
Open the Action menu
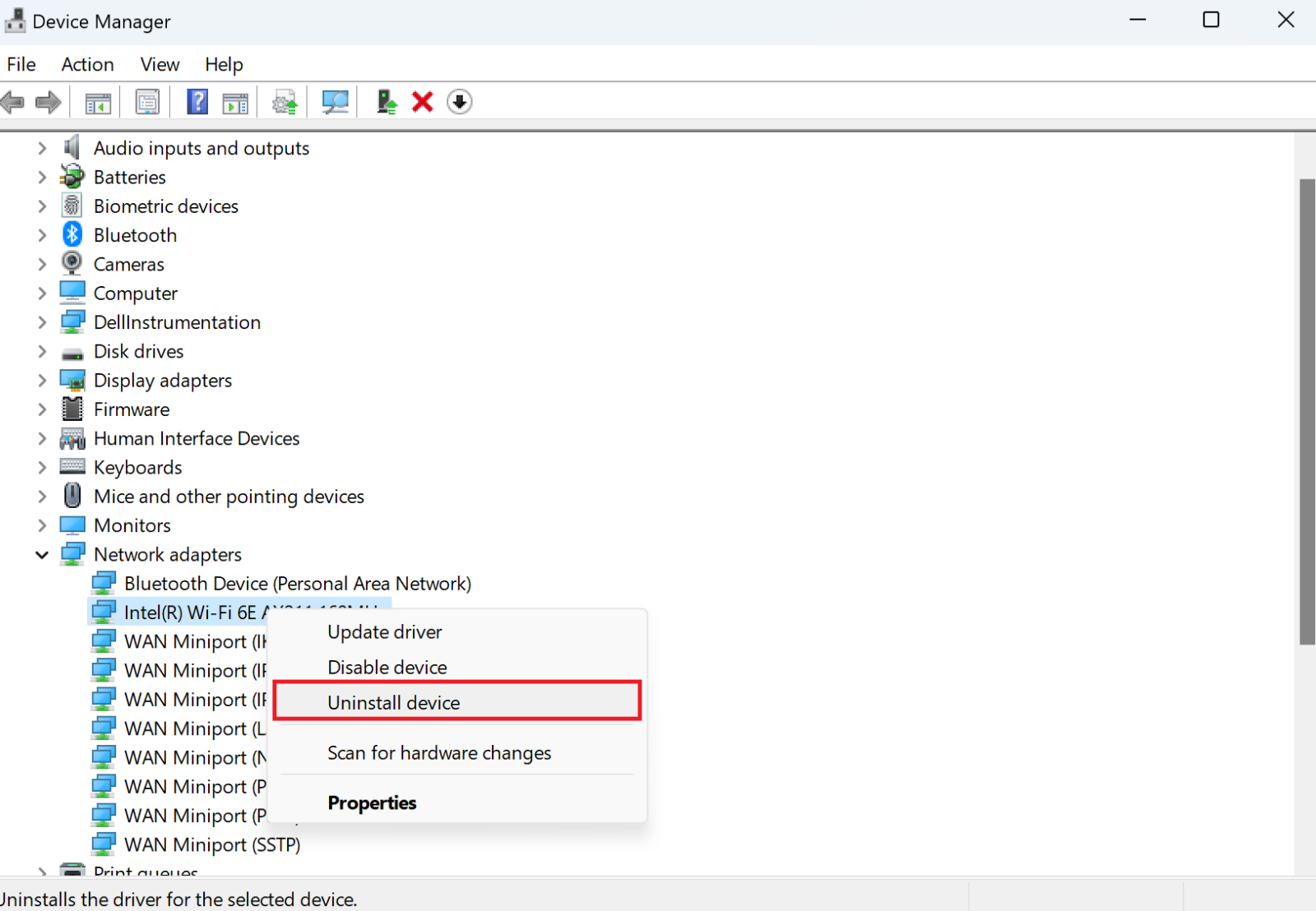coord(87,64)
